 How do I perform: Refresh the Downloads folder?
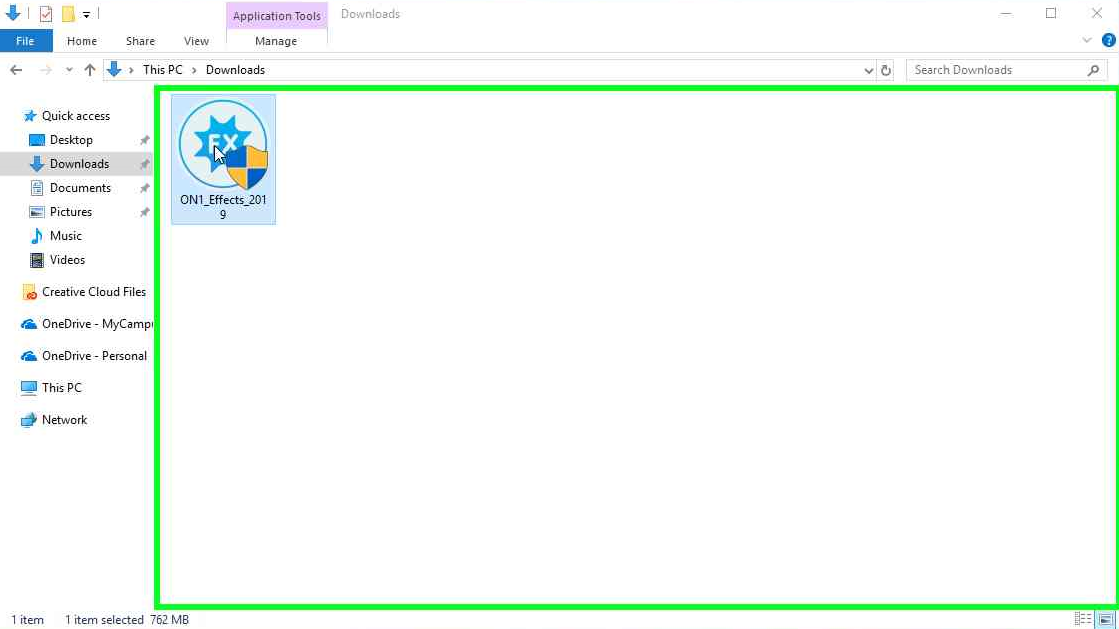tap(886, 70)
